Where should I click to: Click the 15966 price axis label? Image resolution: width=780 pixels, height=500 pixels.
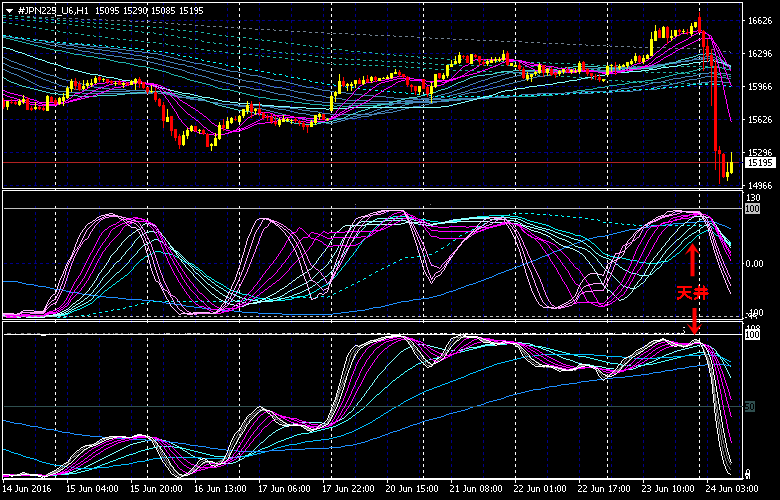tap(760, 87)
